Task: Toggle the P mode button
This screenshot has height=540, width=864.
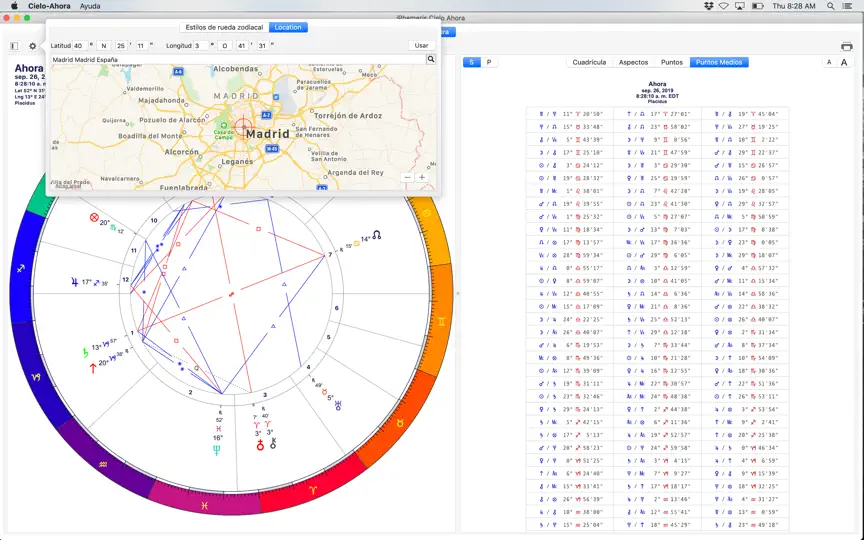Action: click(x=489, y=62)
